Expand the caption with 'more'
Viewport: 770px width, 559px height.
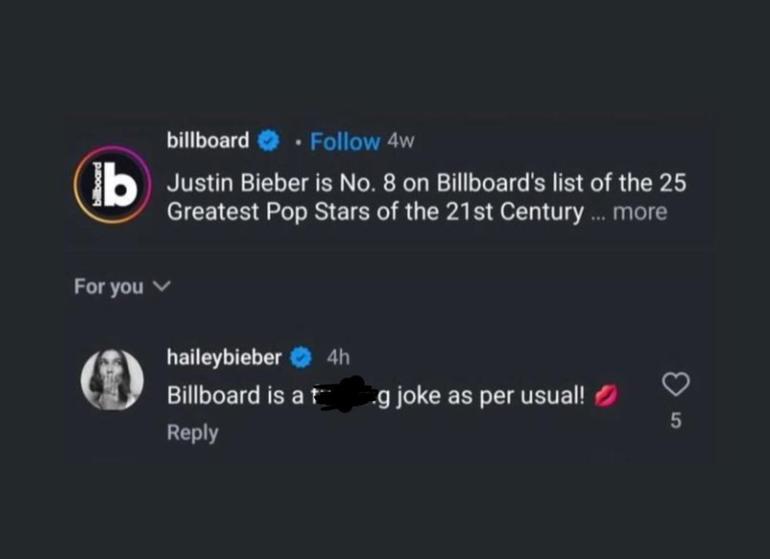point(640,212)
